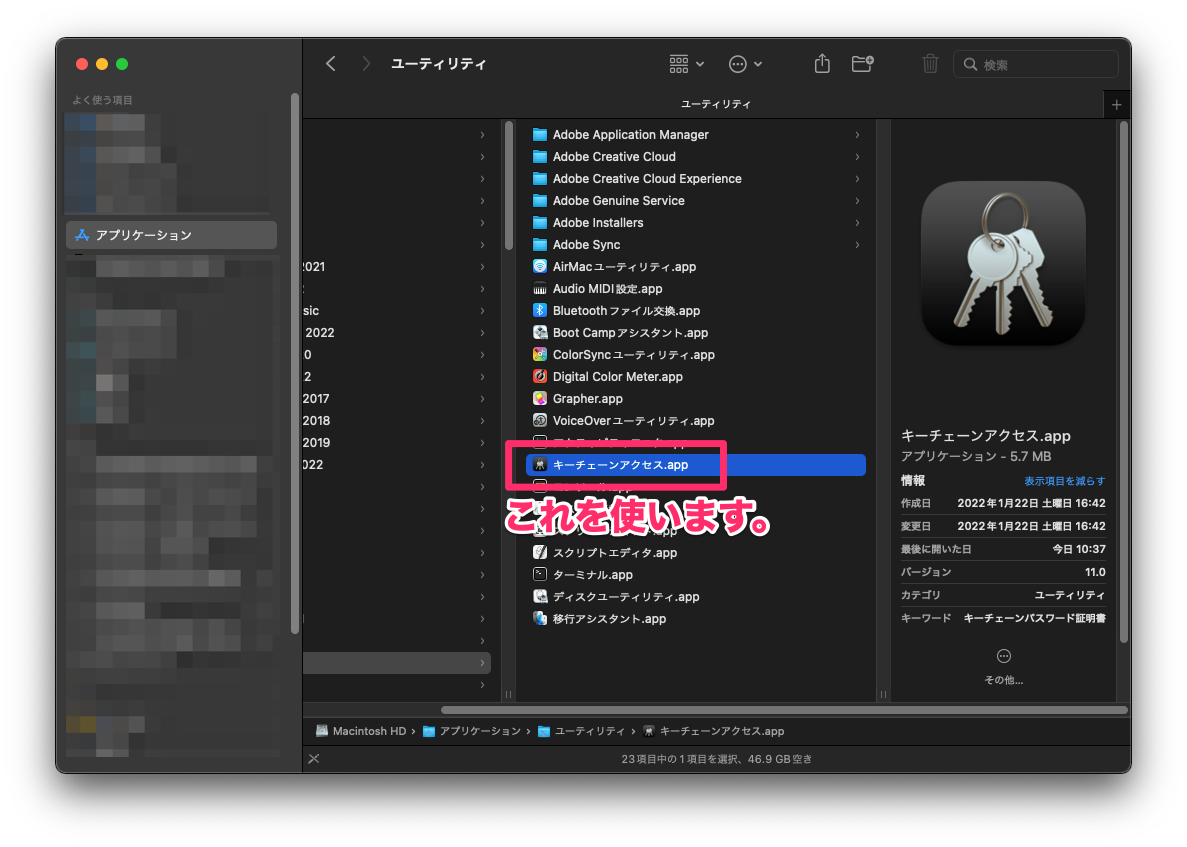
Task: Click the selected folder row in first column
Action: click(397, 663)
